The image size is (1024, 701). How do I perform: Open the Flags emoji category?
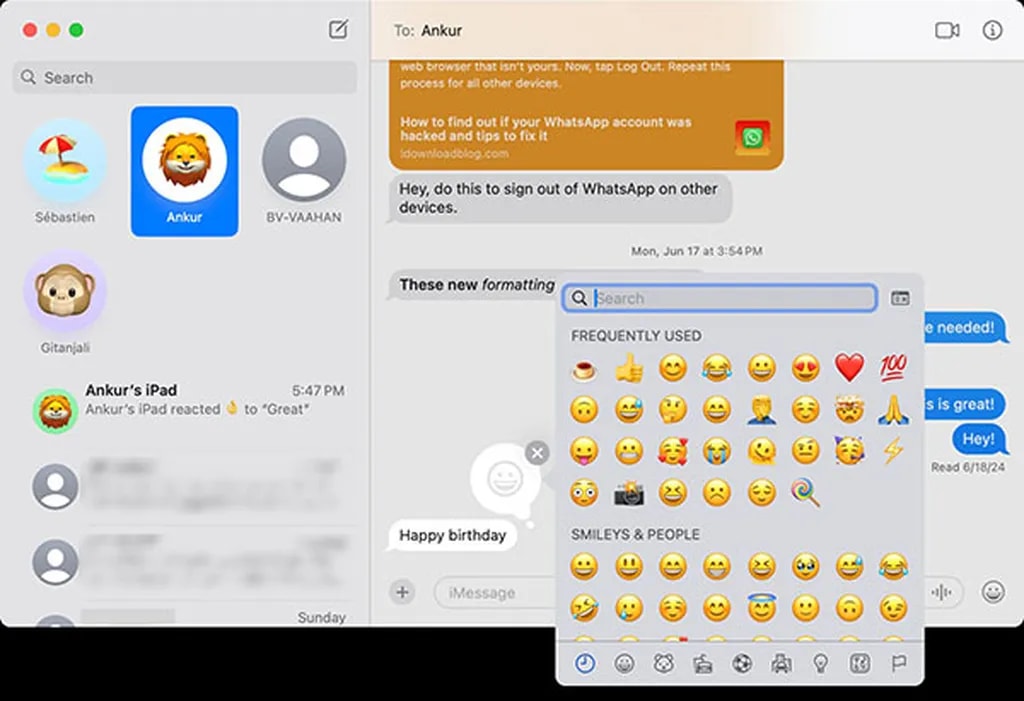pyautogui.click(x=897, y=662)
